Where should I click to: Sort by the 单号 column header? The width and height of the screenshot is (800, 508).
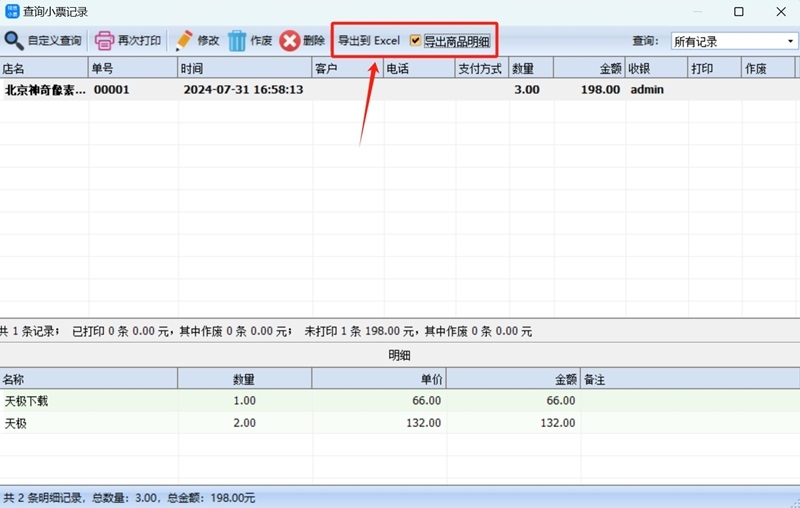point(133,68)
